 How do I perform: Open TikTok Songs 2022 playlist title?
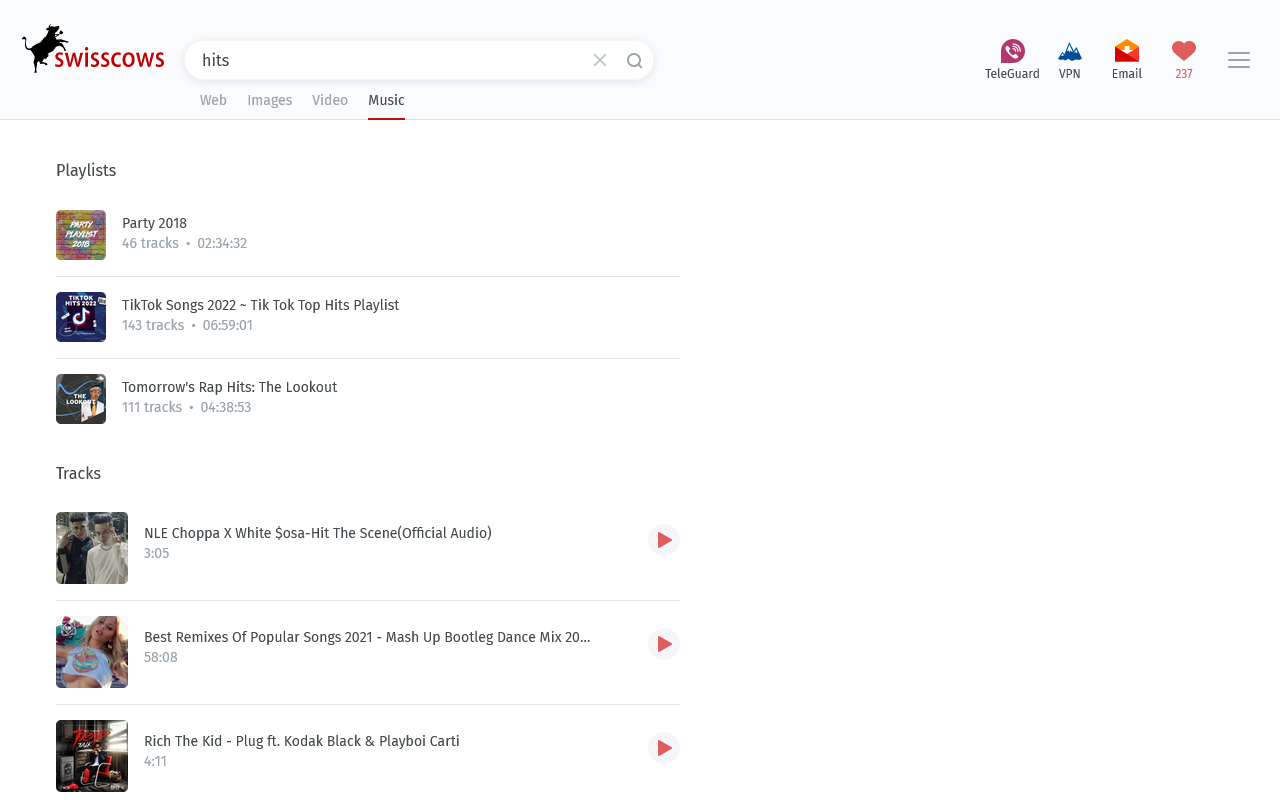tap(260, 306)
